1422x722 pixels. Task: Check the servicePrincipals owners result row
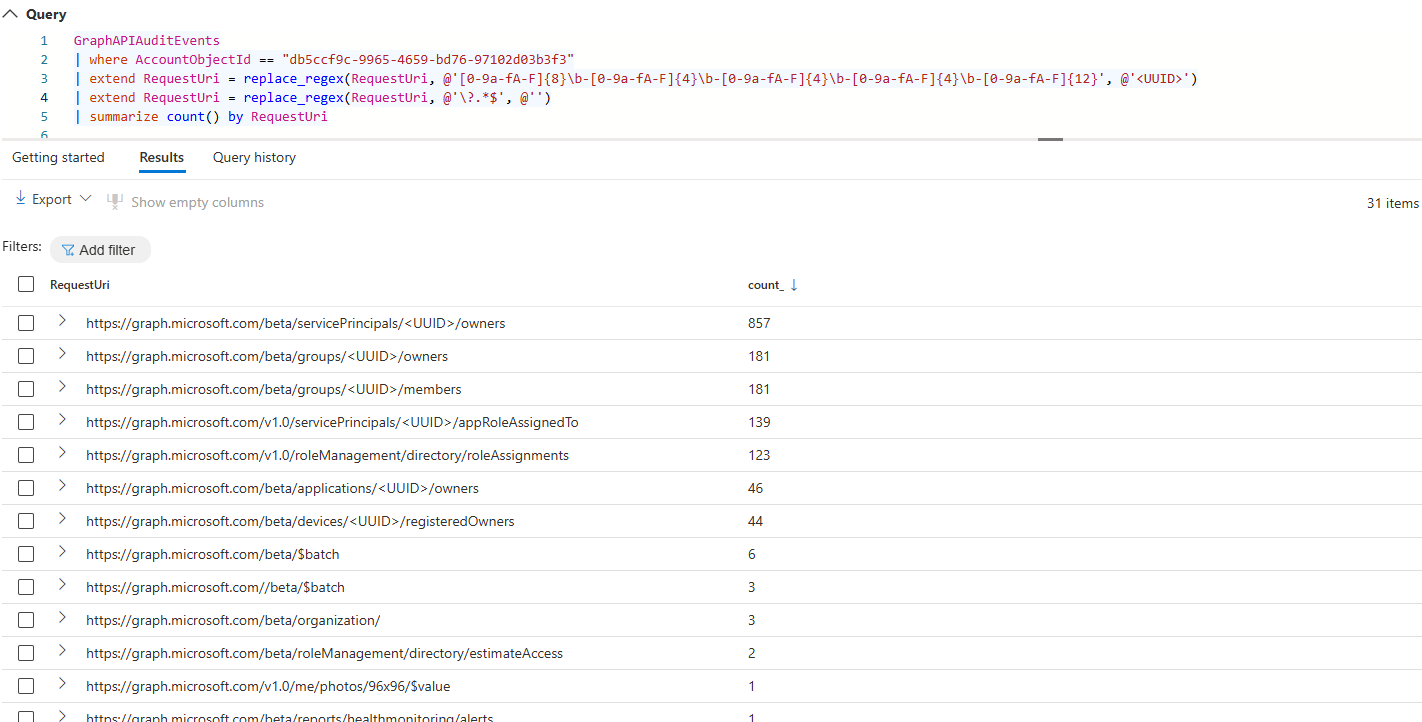point(26,322)
